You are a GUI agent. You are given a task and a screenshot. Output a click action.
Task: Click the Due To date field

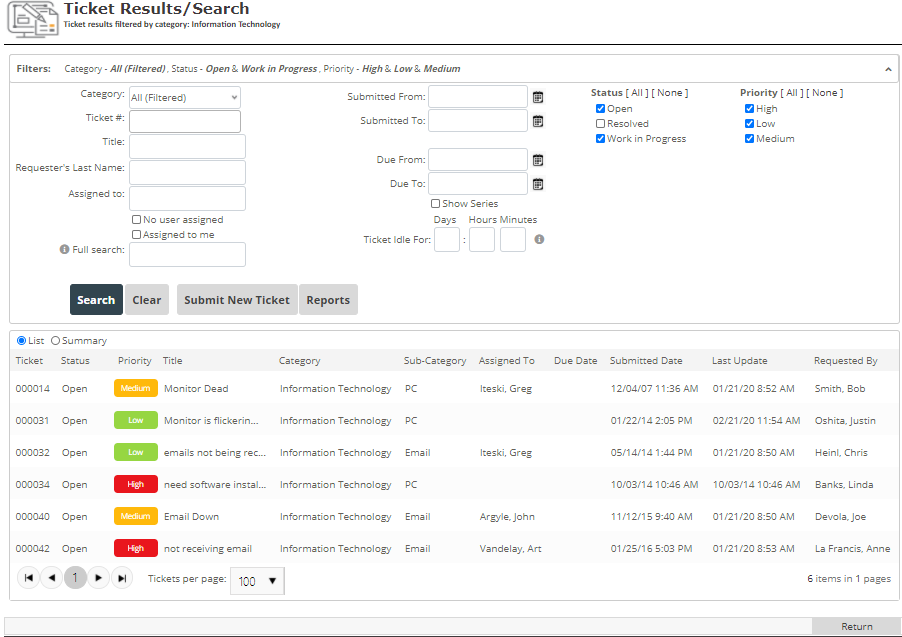click(x=478, y=184)
